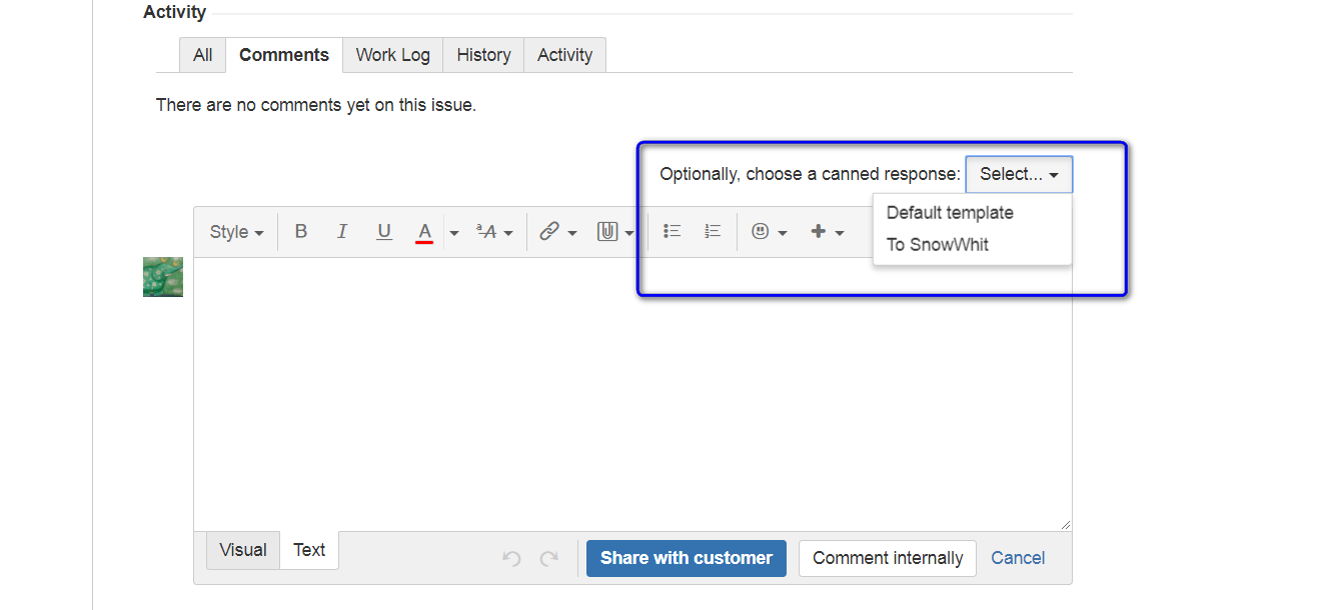This screenshot has width=1320, height=610.
Task: Click the red text color A button
Action: tap(424, 231)
